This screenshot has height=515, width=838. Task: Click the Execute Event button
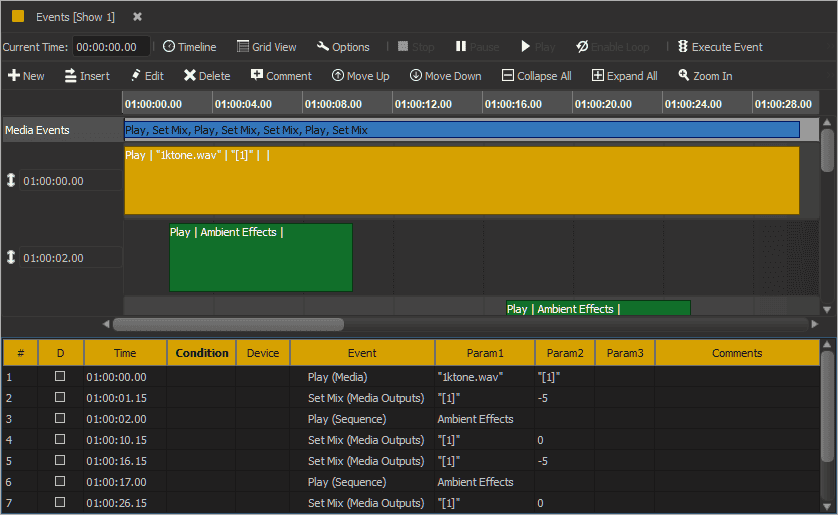[x=720, y=47]
